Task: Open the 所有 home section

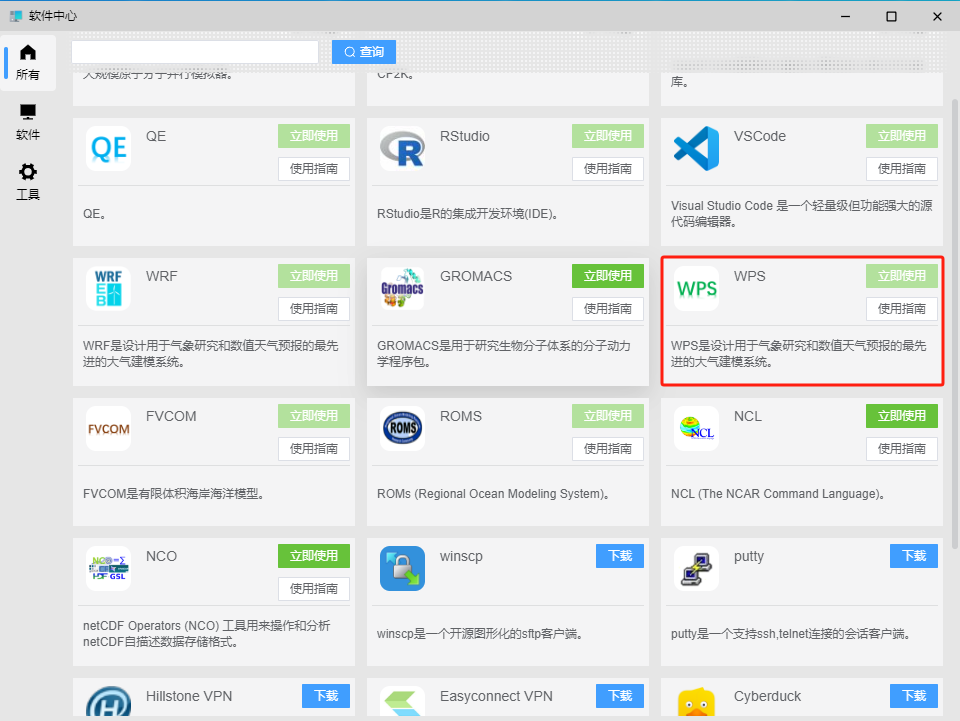Action: [28, 63]
